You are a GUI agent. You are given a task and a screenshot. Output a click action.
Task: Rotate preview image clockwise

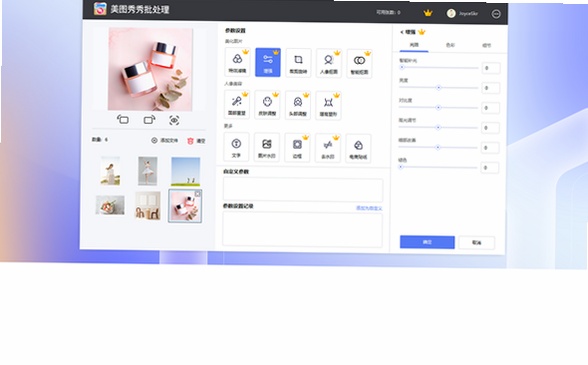(149, 120)
